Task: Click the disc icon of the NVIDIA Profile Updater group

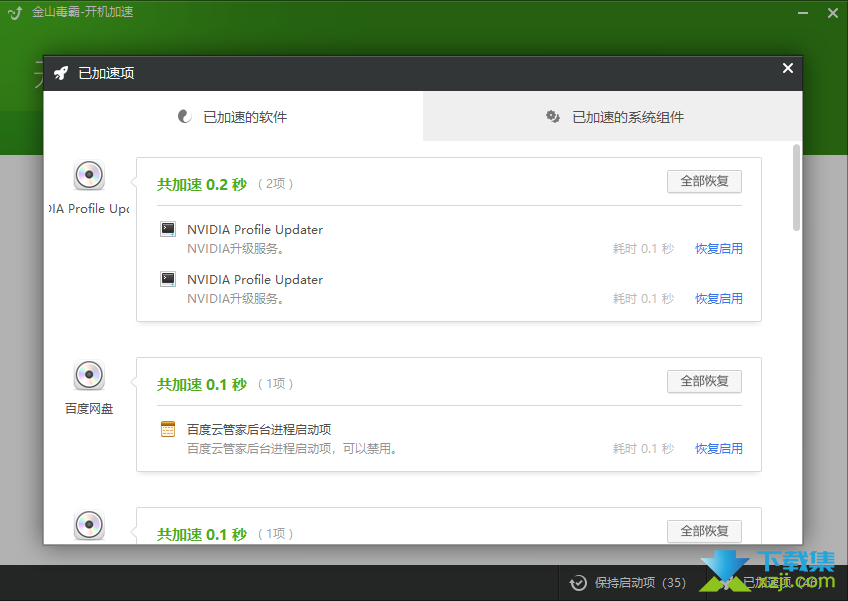Action: coord(89,175)
